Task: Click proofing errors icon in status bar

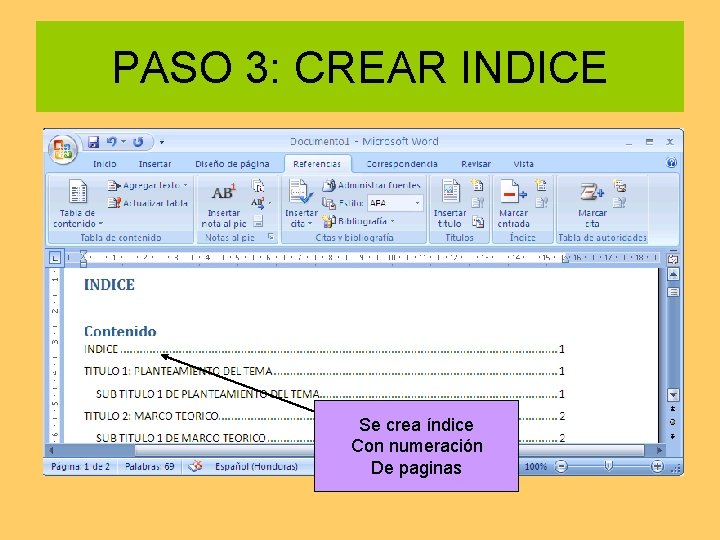Action: (195, 467)
